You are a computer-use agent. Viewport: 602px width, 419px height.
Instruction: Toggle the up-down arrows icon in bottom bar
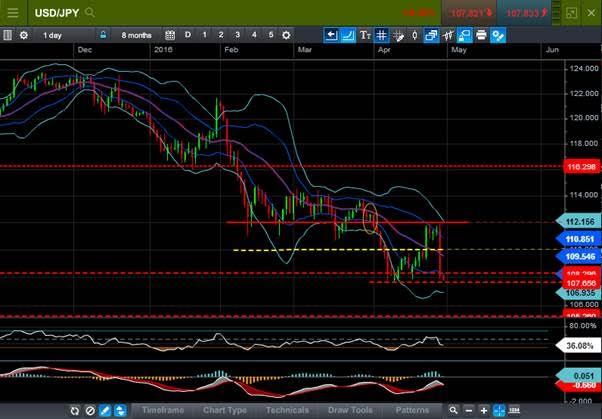(x=120, y=411)
